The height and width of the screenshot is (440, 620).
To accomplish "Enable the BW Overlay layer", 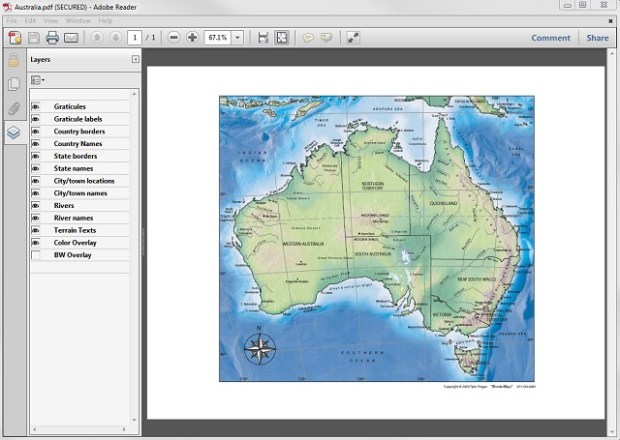I will [36, 255].
